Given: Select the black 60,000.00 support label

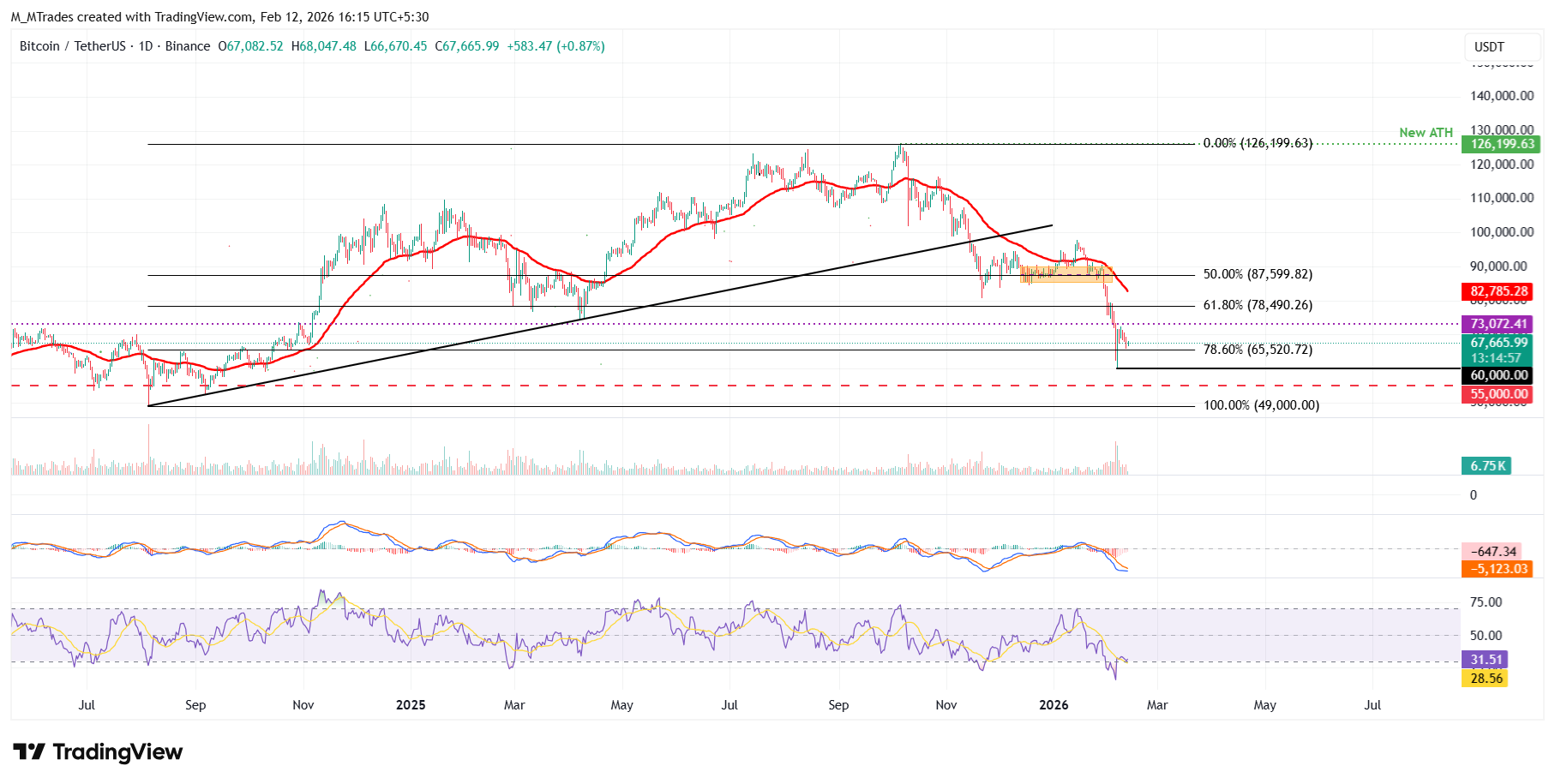Looking at the screenshot, I should point(1498,375).
